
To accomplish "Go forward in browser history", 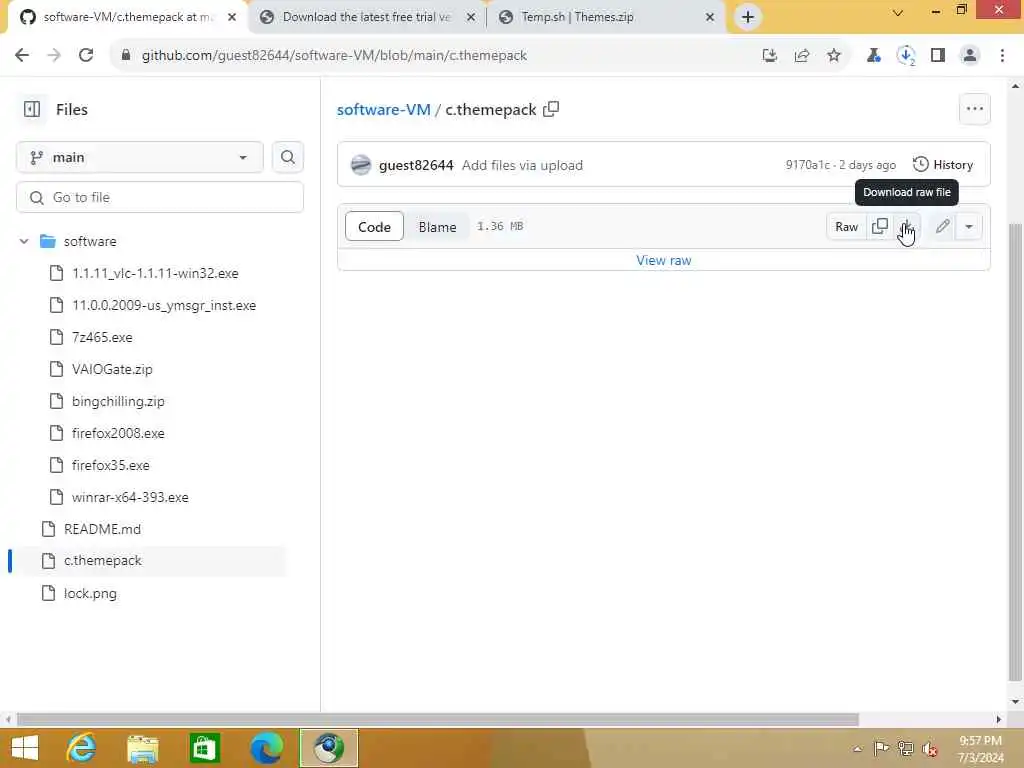I will (54, 56).
